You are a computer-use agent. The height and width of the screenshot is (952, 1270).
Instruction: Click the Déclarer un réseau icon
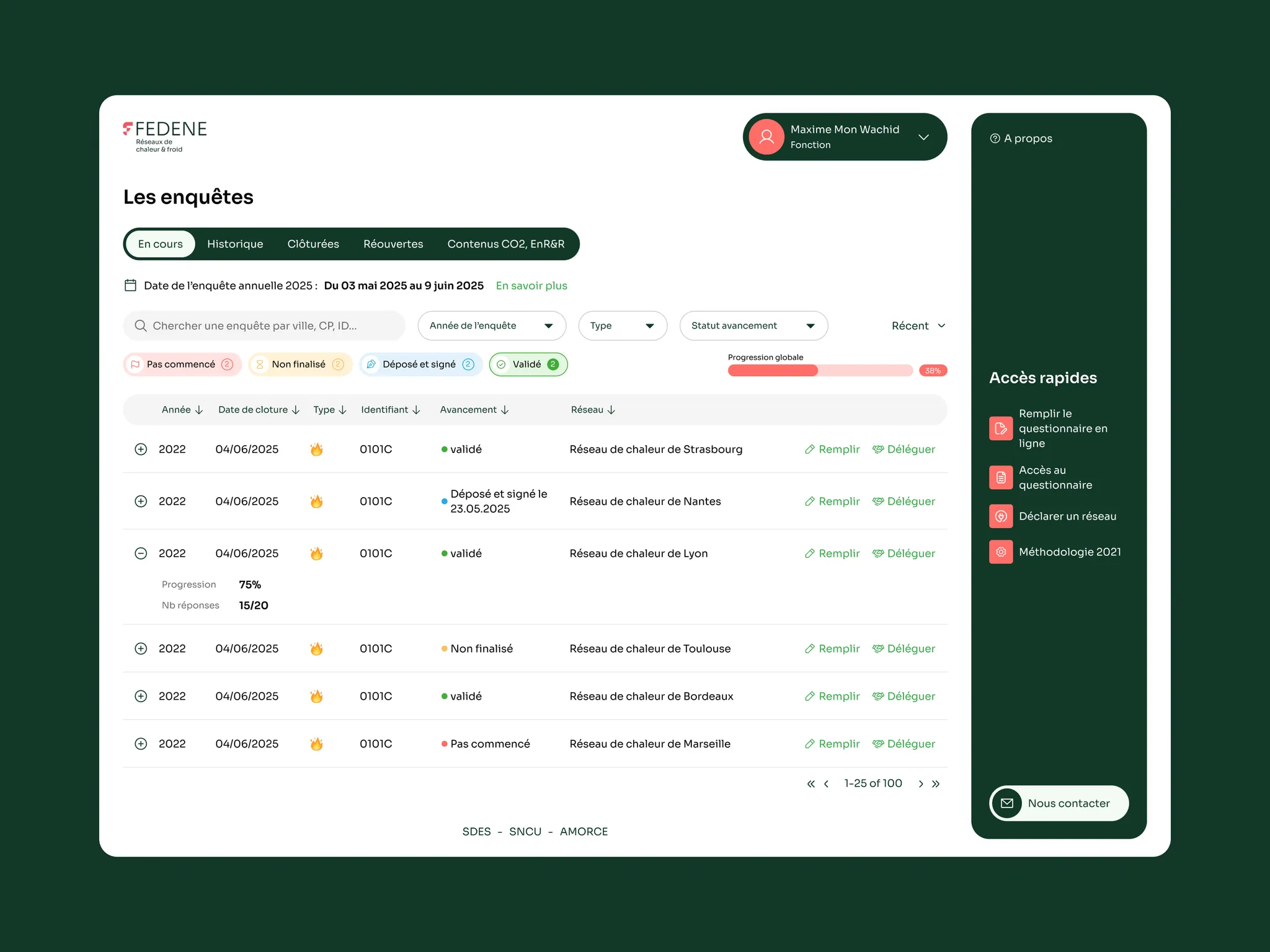coord(1000,516)
